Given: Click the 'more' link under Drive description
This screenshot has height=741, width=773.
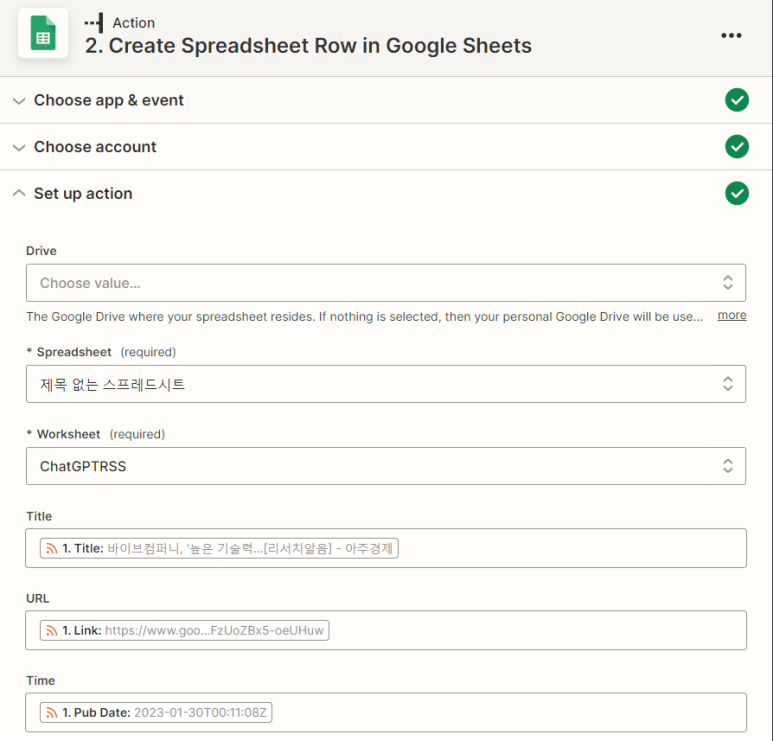Looking at the screenshot, I should point(732,315).
